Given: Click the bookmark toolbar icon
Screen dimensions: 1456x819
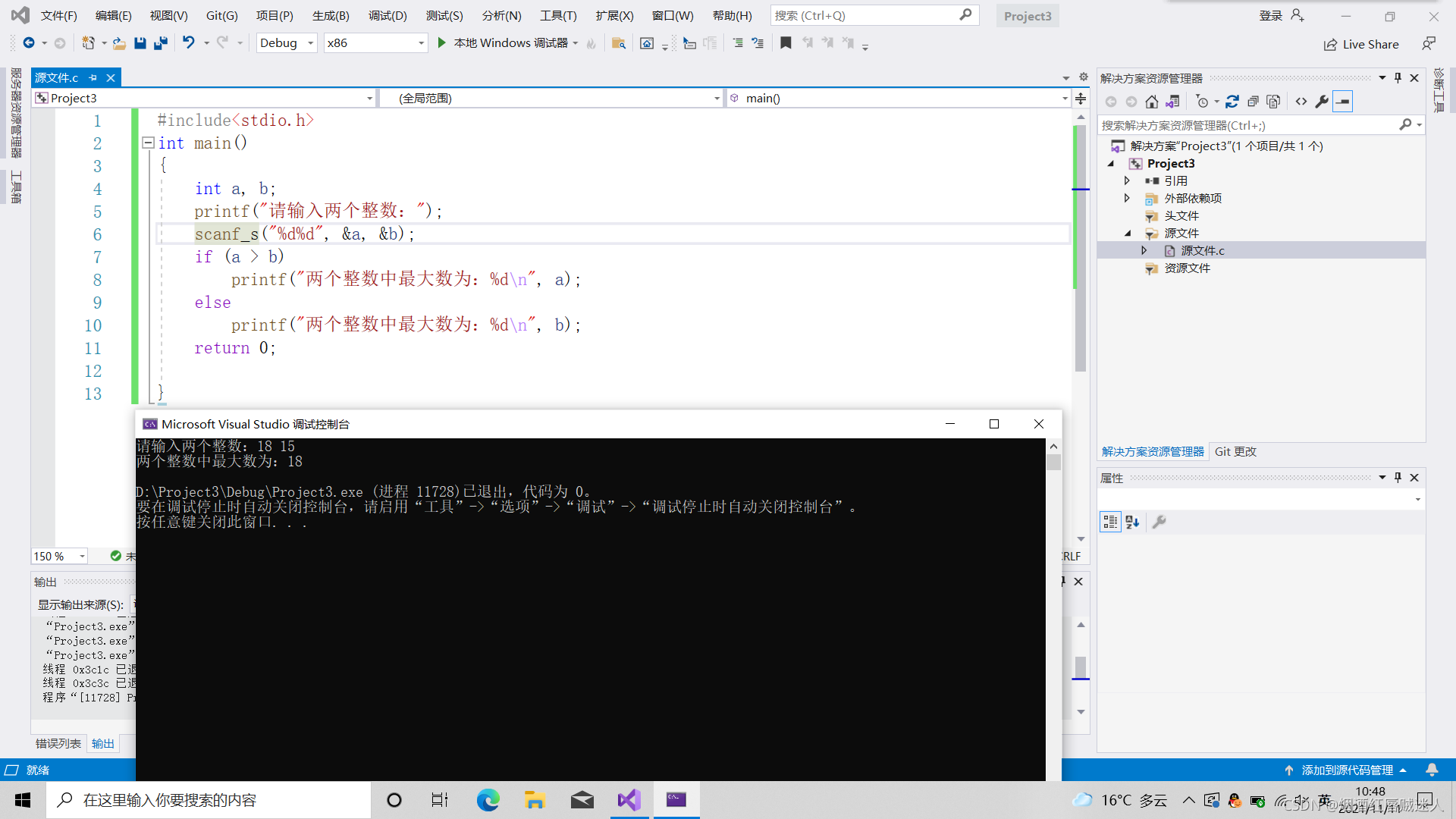Looking at the screenshot, I should click(x=786, y=43).
